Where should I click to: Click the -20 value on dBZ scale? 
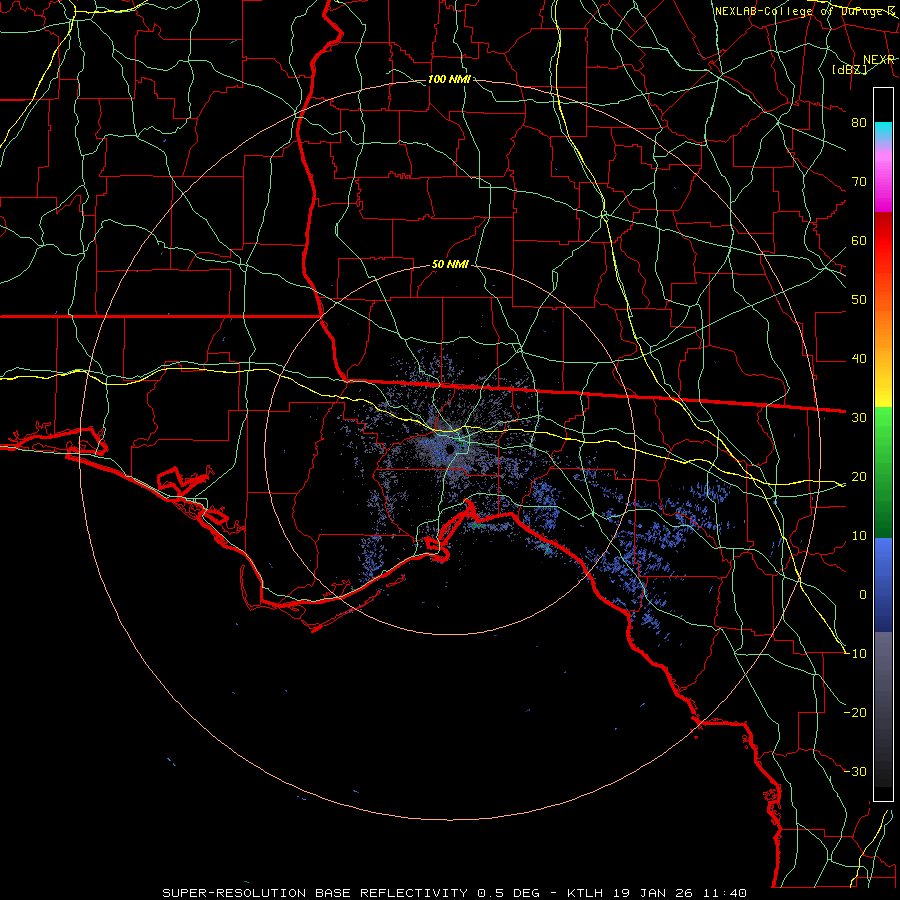coord(855,713)
